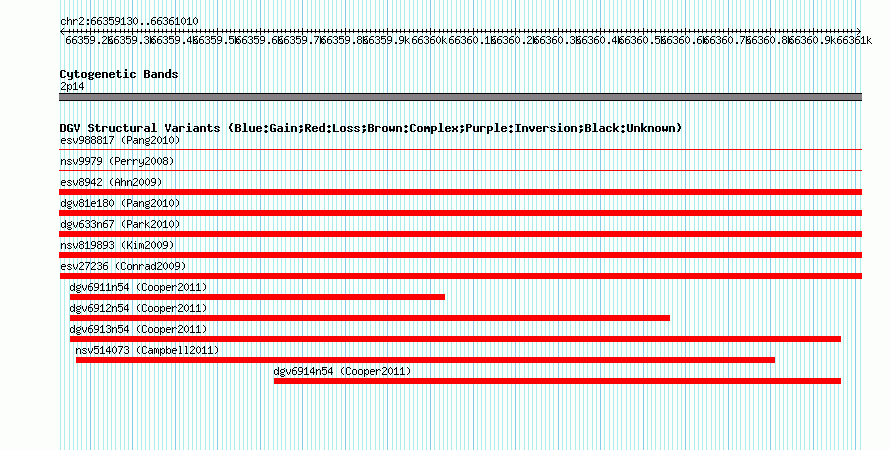Click the dgv81e180 (Pang2010) label
This screenshot has height=450, width=890.
(120, 203)
